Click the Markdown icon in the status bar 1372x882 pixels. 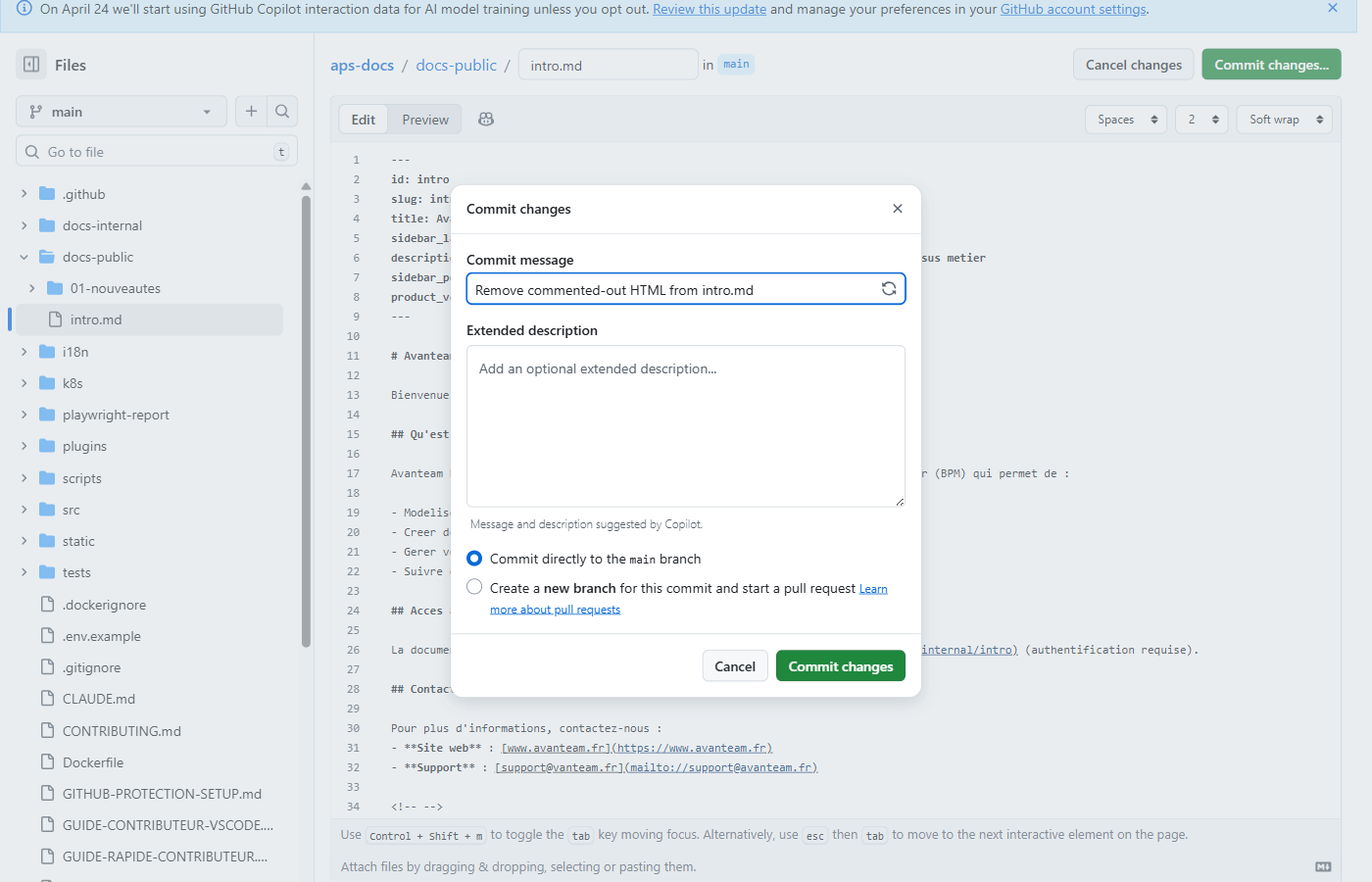(x=1321, y=866)
